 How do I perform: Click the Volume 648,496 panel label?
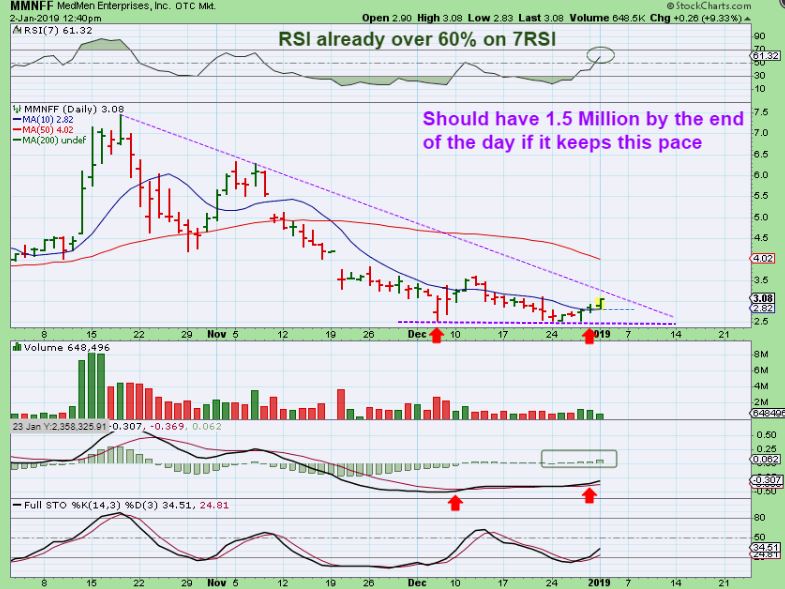click(x=67, y=347)
